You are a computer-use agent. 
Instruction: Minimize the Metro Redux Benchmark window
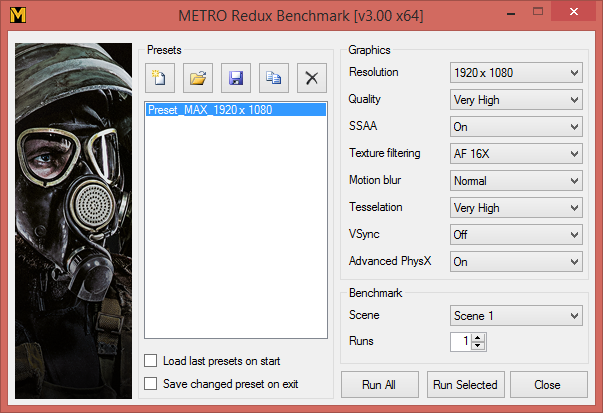pyautogui.click(x=511, y=14)
